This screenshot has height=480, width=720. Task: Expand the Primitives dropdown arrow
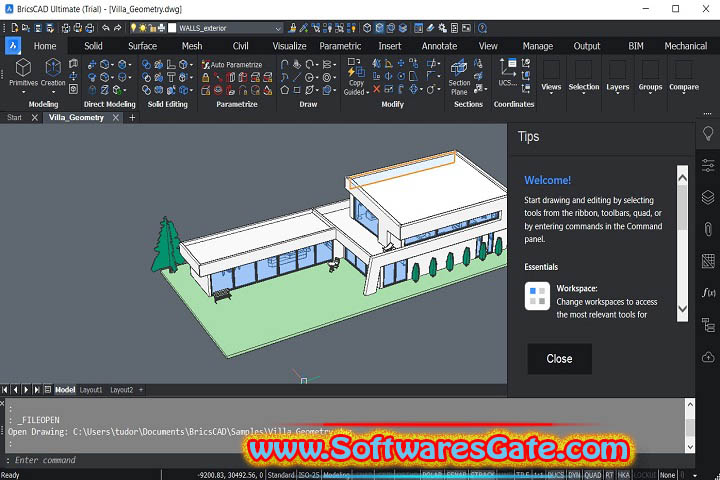[23, 92]
